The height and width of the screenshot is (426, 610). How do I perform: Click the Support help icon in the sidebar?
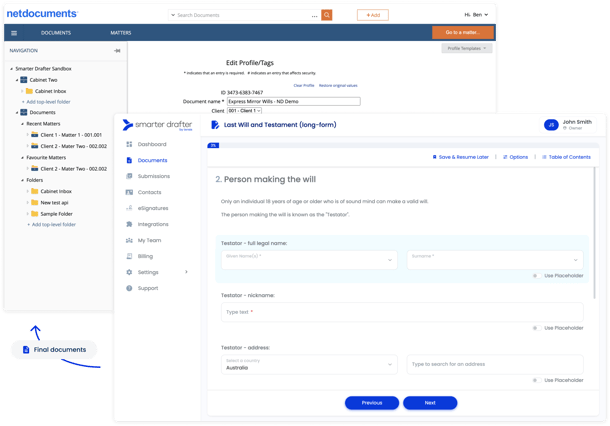129,288
